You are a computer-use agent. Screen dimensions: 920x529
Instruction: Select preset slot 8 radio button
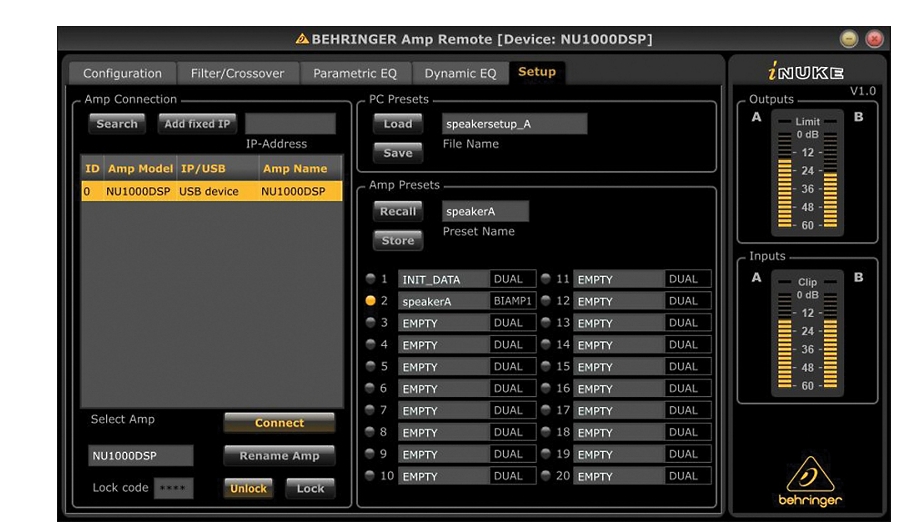point(370,432)
